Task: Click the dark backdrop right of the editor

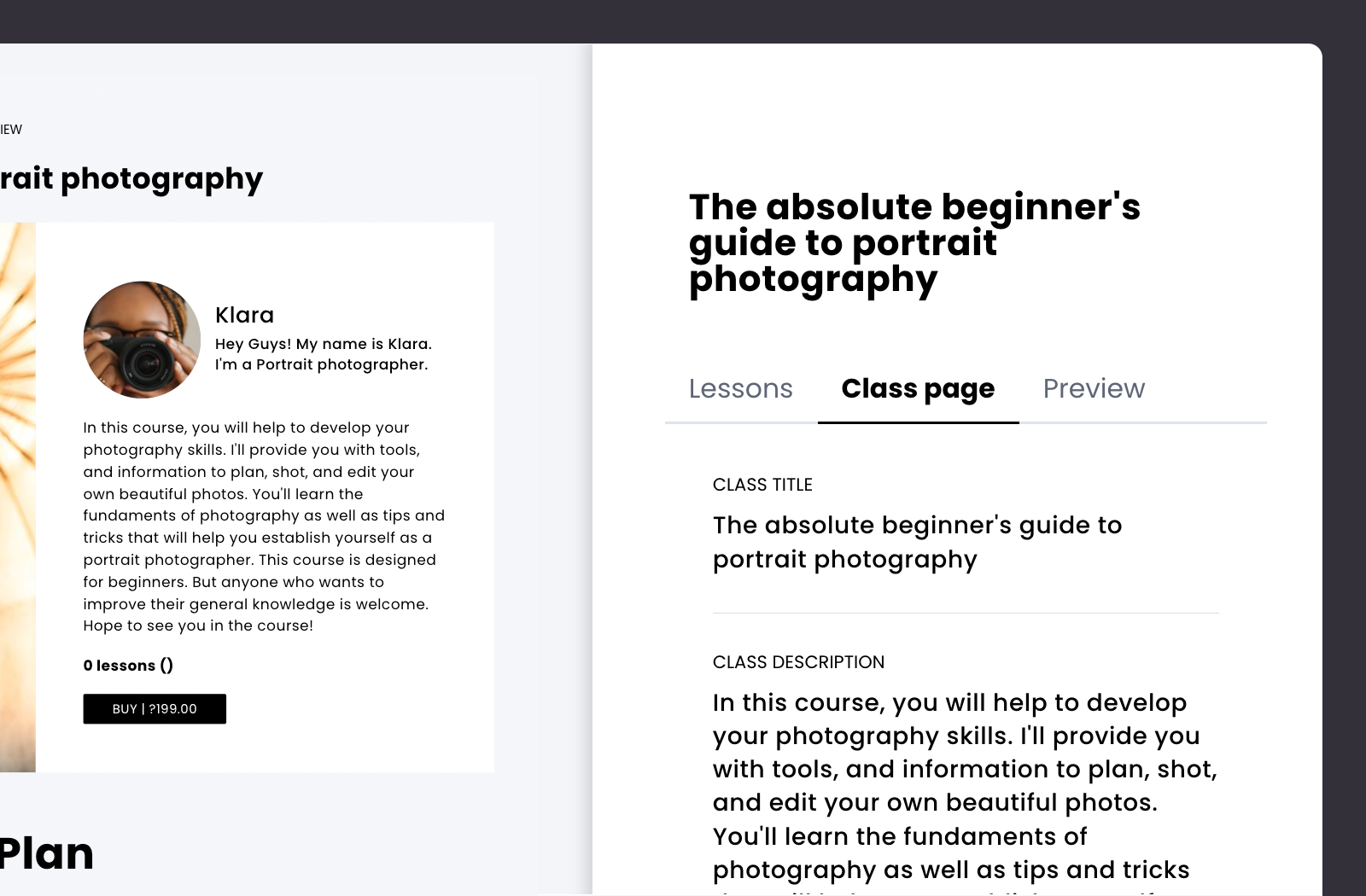Action: [1345, 427]
